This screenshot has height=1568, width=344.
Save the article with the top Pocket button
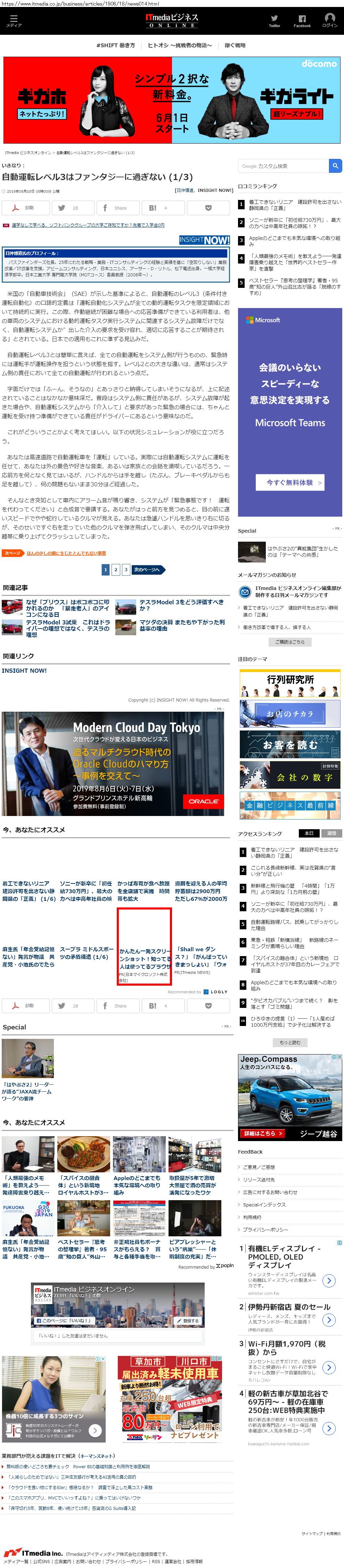coord(209,208)
